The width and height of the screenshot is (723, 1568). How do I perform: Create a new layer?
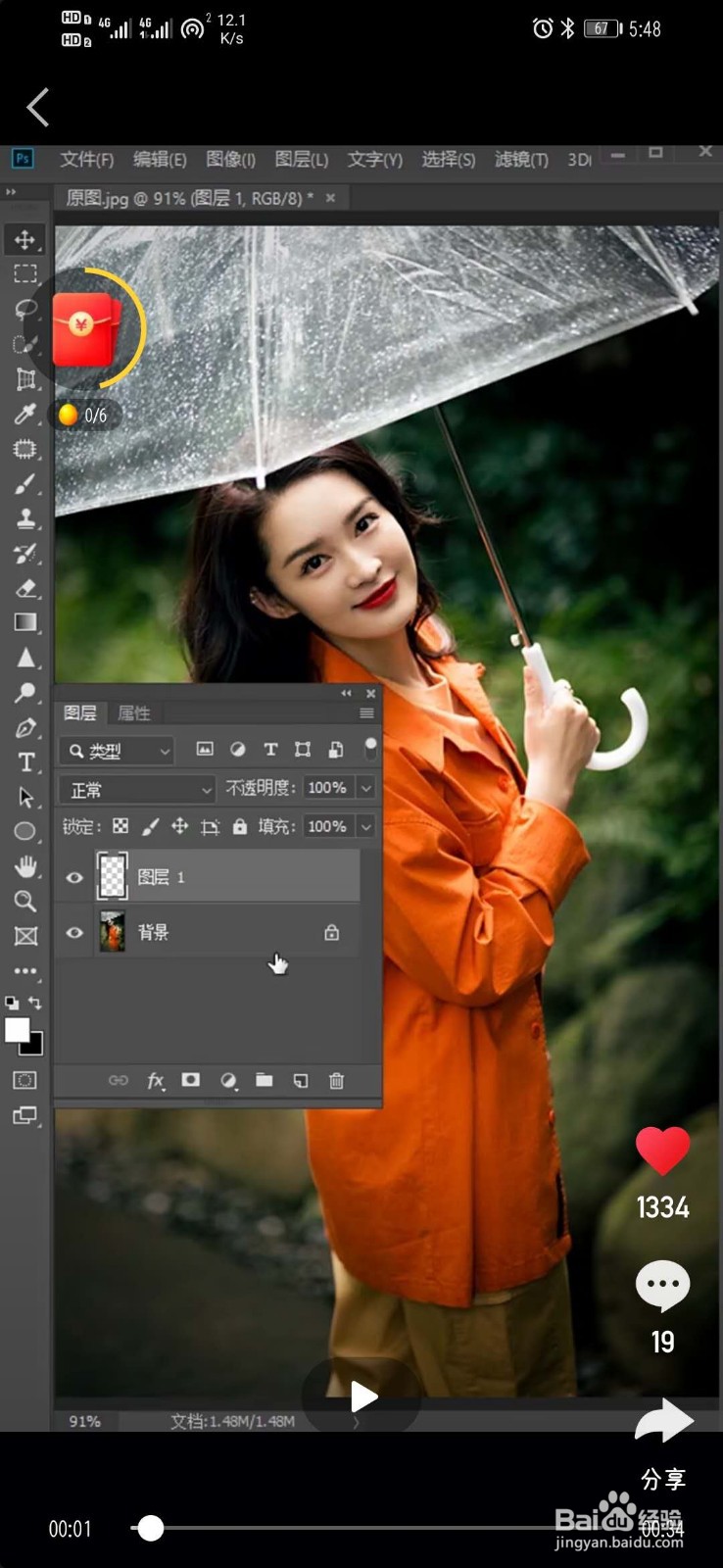click(x=300, y=1080)
